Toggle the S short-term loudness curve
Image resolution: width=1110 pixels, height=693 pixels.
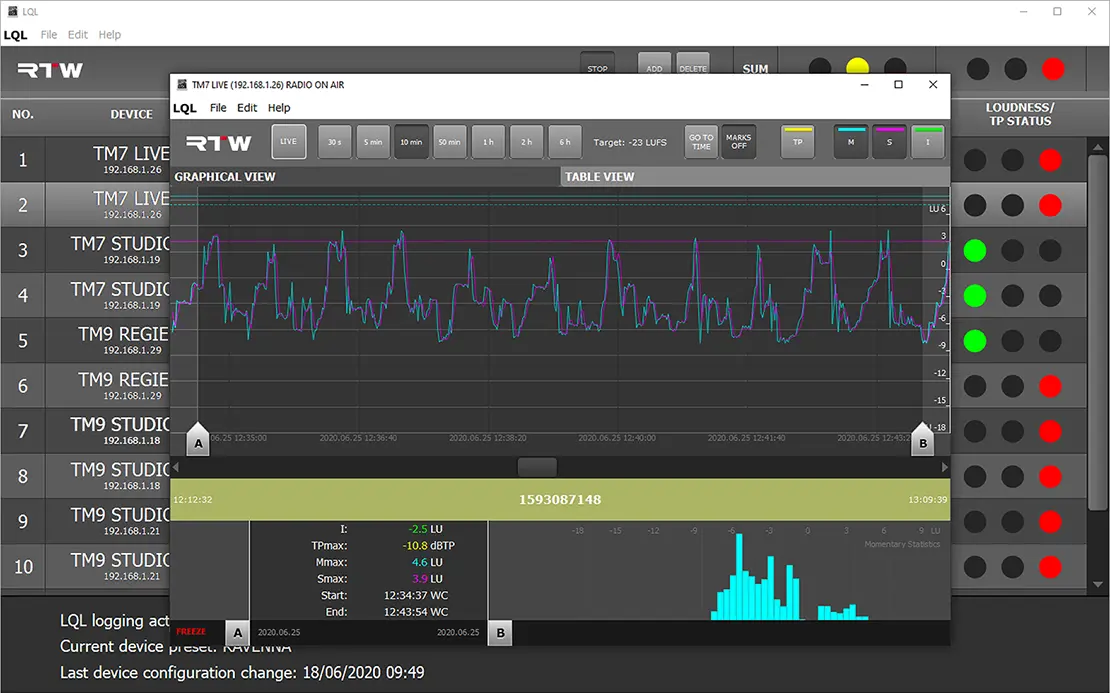[889, 142]
